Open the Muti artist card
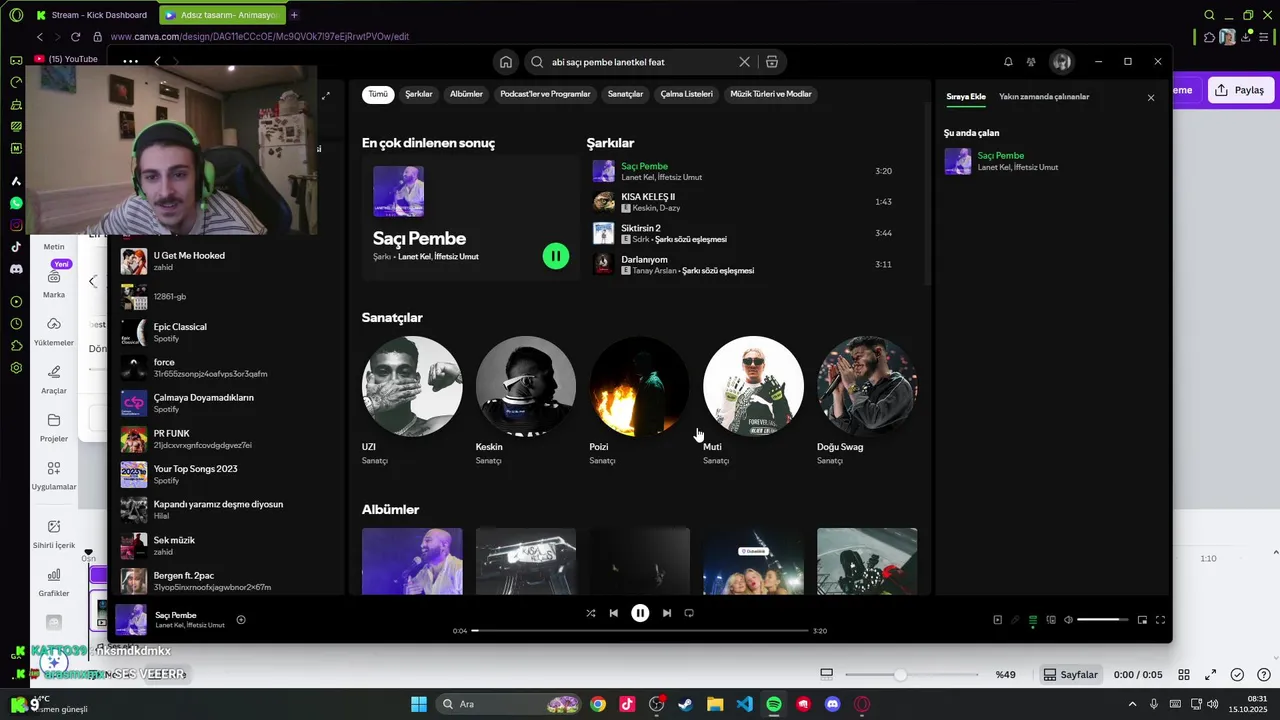The width and height of the screenshot is (1280, 720). (x=753, y=400)
